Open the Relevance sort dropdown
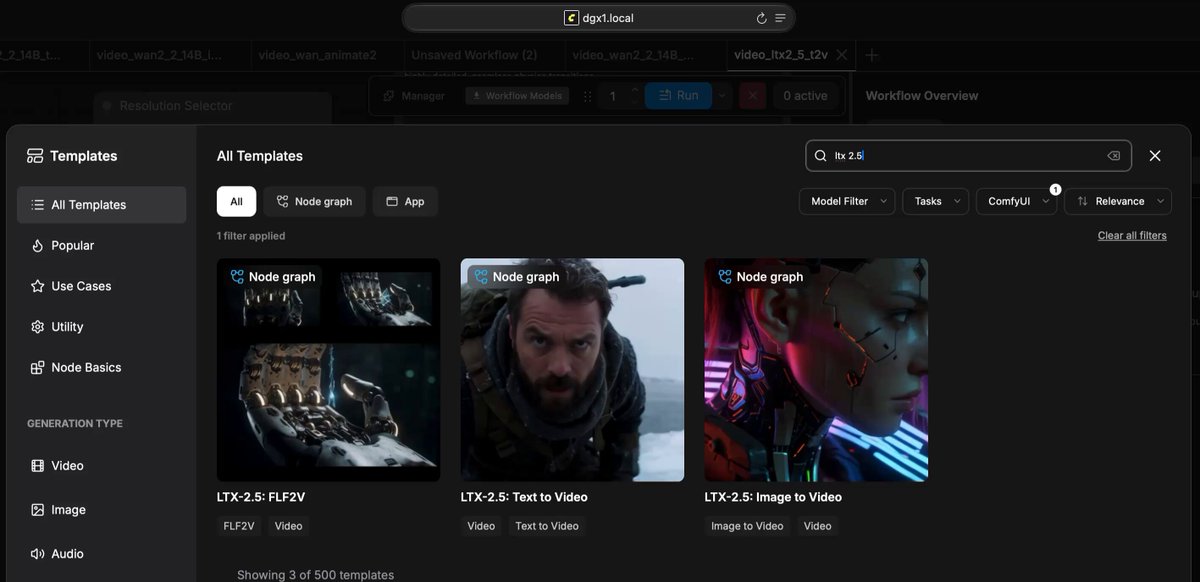This screenshot has height=582, width=1200. click(1117, 201)
